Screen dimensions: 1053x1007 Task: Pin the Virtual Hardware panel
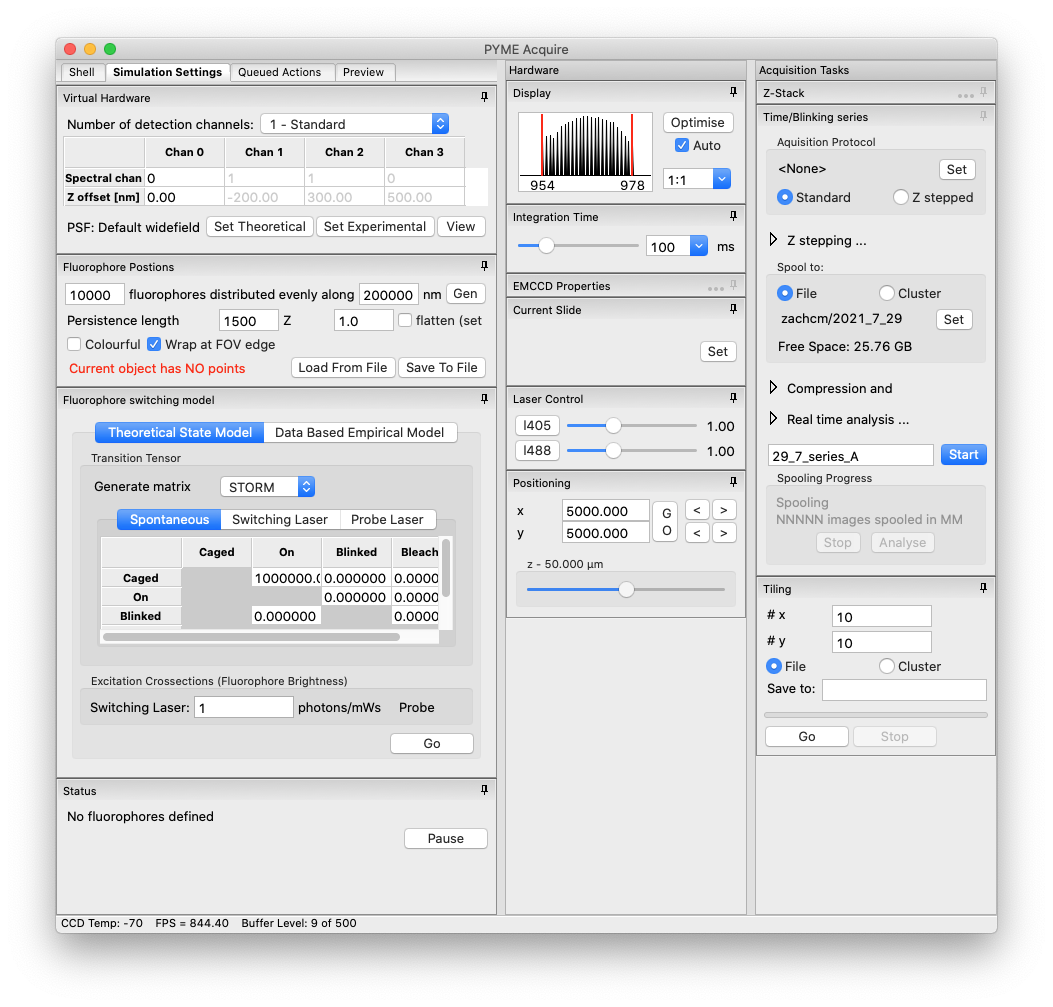(484, 97)
